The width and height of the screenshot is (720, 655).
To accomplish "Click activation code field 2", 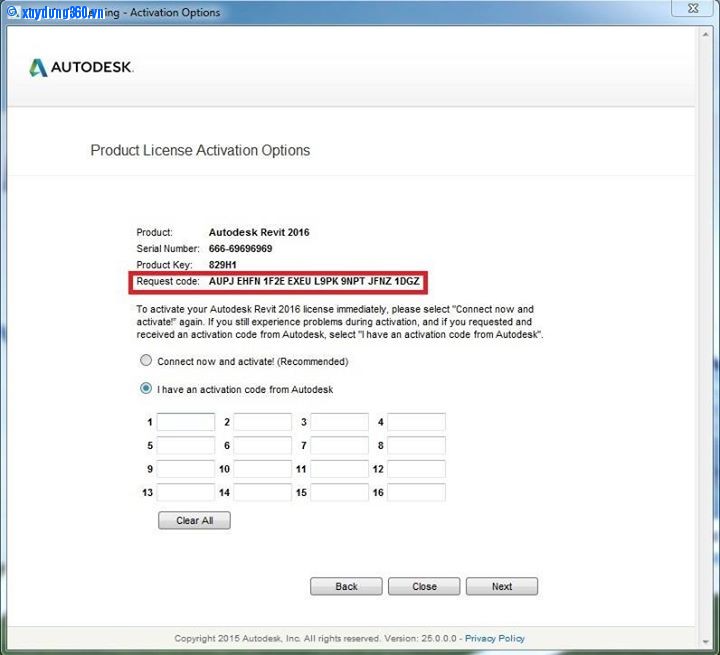I will 263,422.
